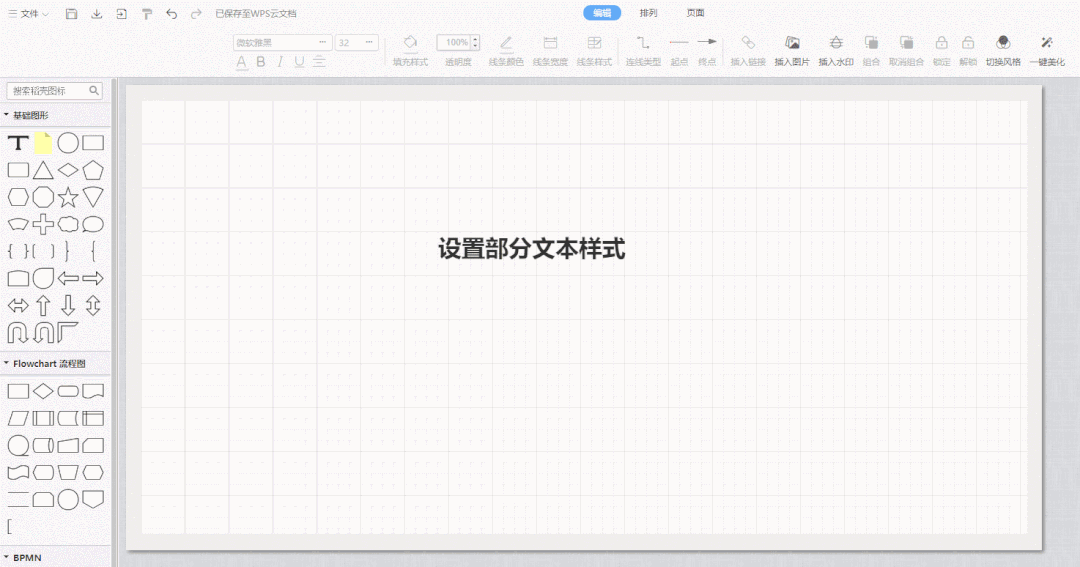Open the 终点 line end style dropdown
This screenshot has height=567, width=1080.
[707, 50]
